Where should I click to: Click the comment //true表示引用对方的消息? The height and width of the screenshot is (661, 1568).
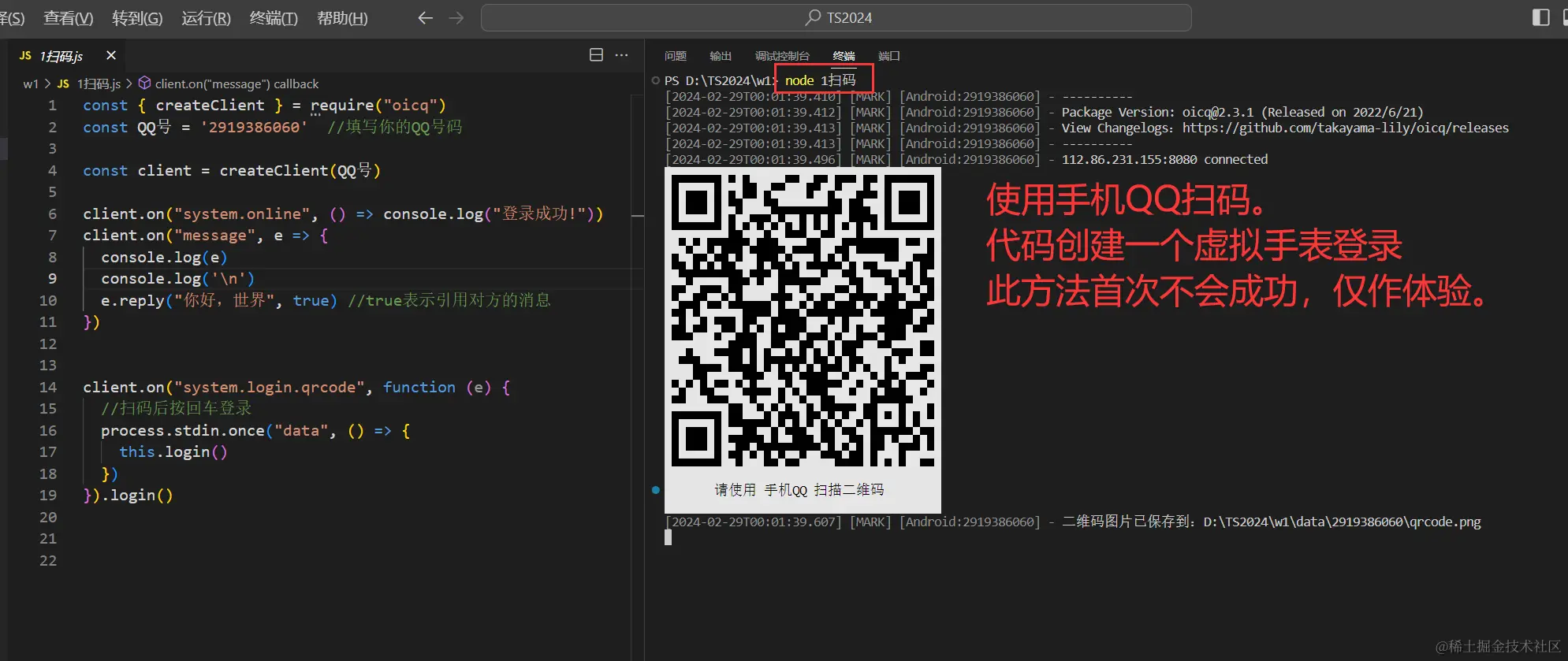pyautogui.click(x=449, y=300)
